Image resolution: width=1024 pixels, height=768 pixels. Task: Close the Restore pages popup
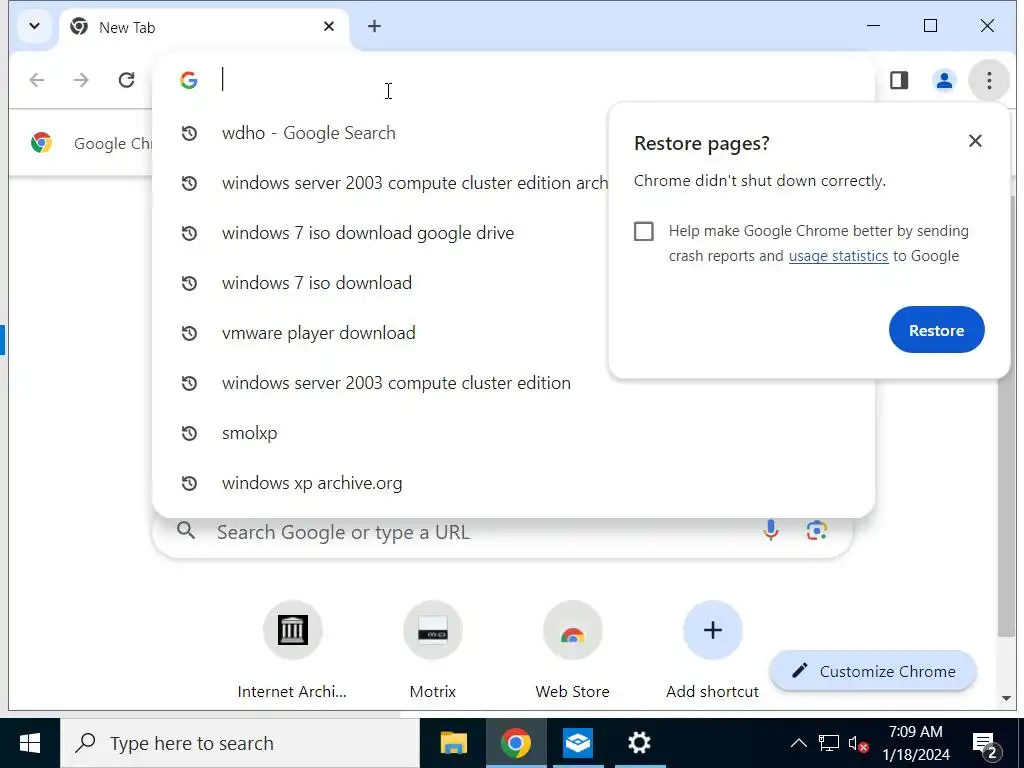pos(975,140)
